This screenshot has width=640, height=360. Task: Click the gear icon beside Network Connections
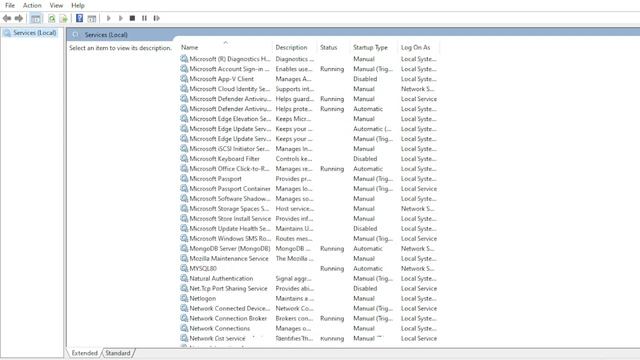(184, 328)
